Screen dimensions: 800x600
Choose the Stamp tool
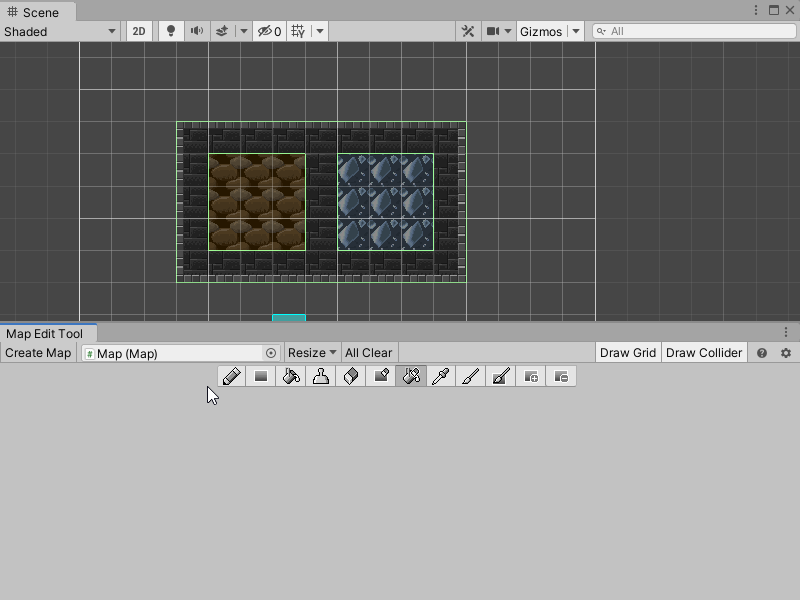click(x=319, y=377)
